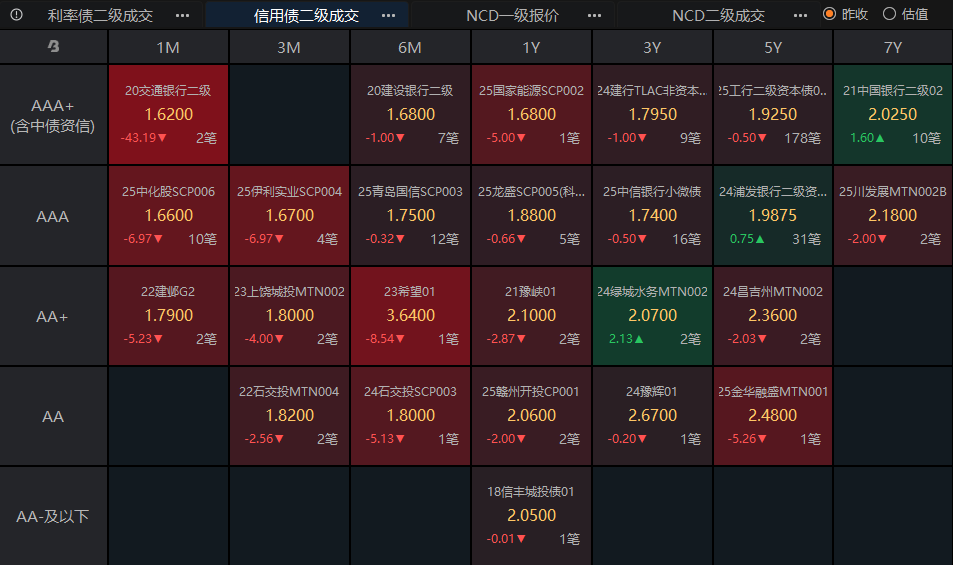Open 24石交投SCP003 bond cell
The width and height of the screenshot is (953, 565).
410,416
